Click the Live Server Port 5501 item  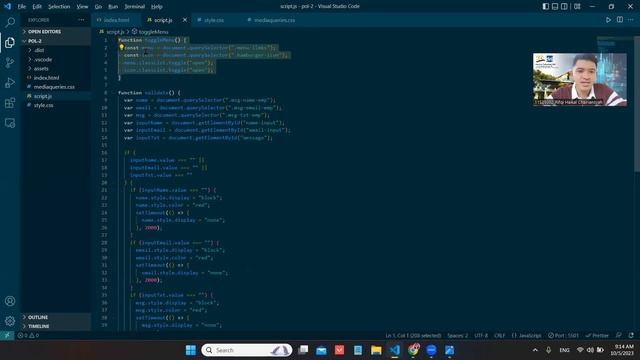[x=563, y=335]
